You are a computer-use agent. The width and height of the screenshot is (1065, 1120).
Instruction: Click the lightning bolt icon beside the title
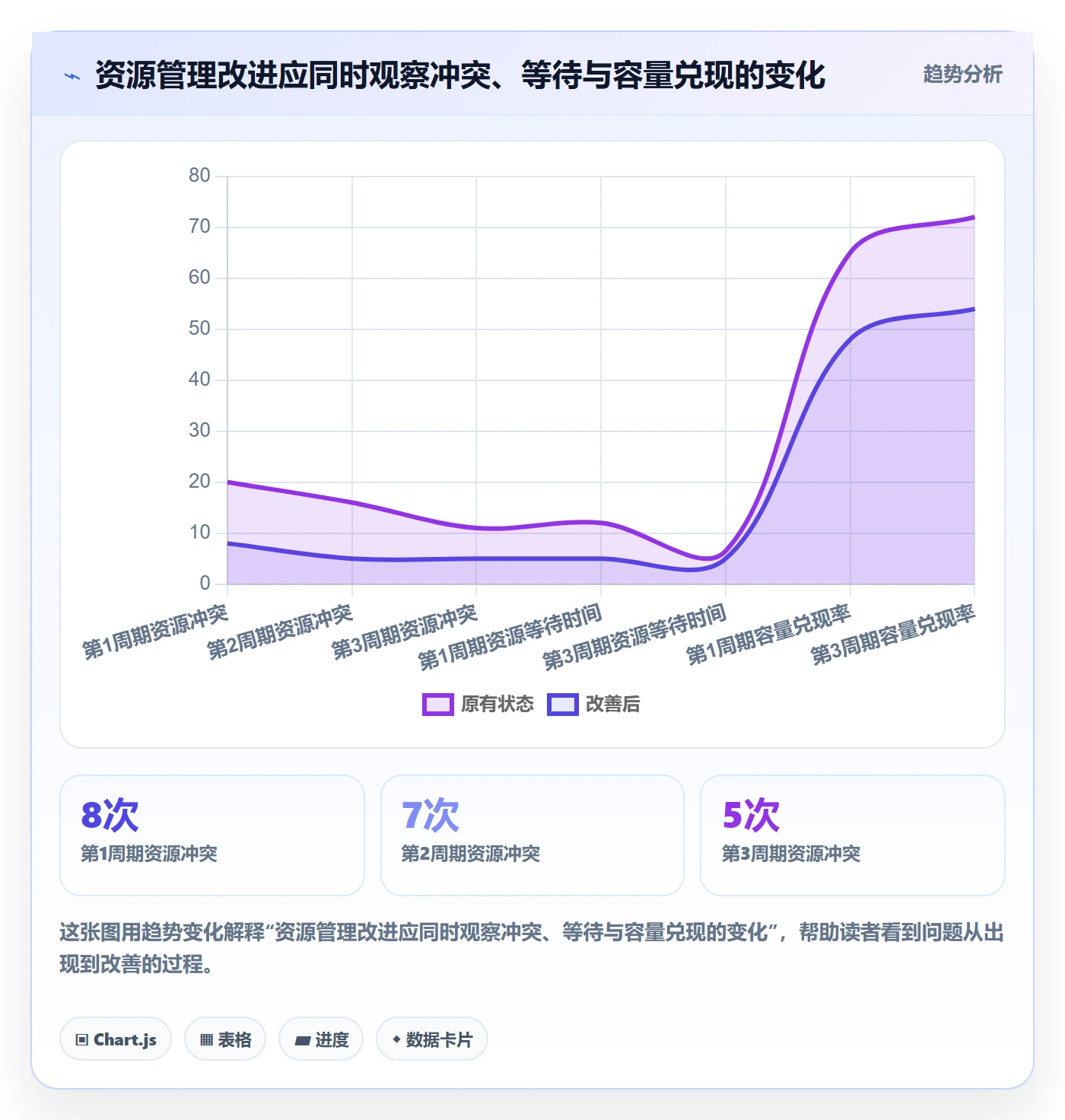(x=72, y=76)
